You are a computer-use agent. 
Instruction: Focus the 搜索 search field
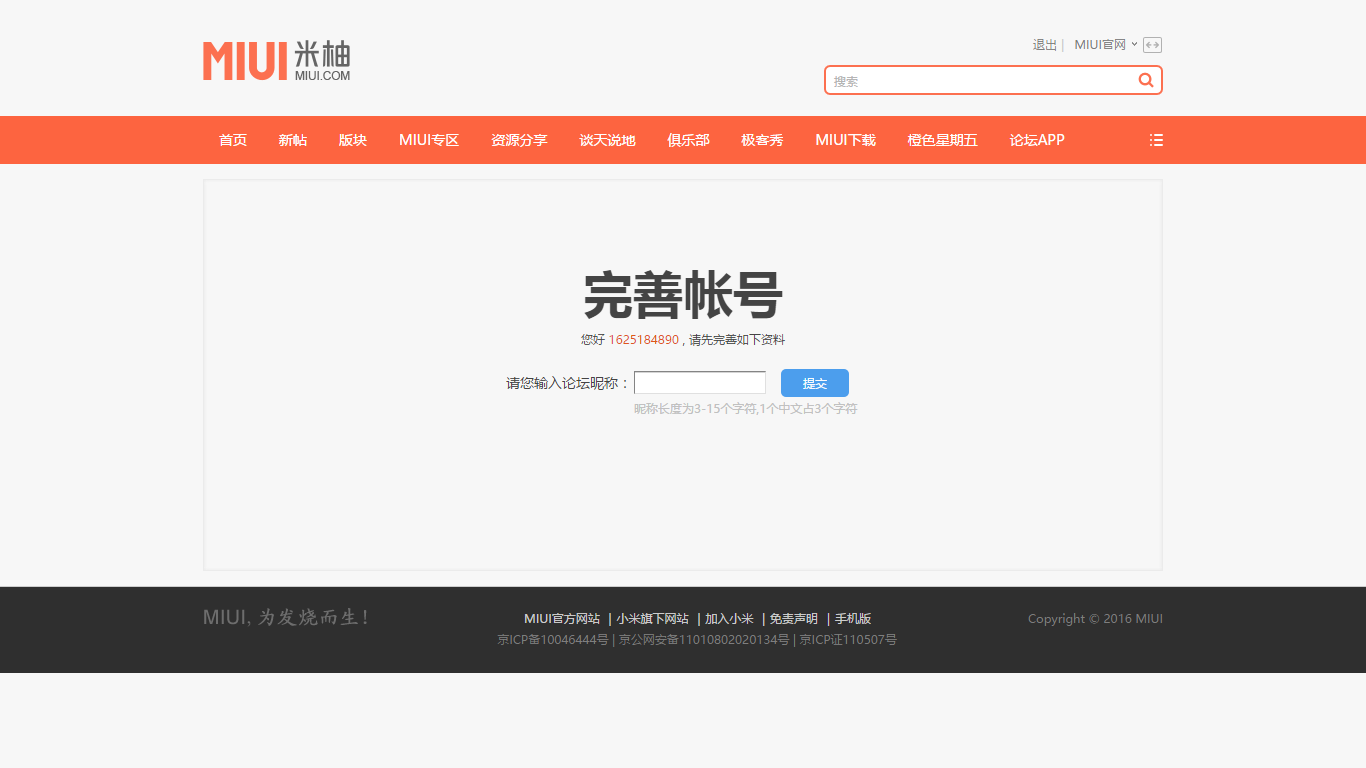point(980,81)
